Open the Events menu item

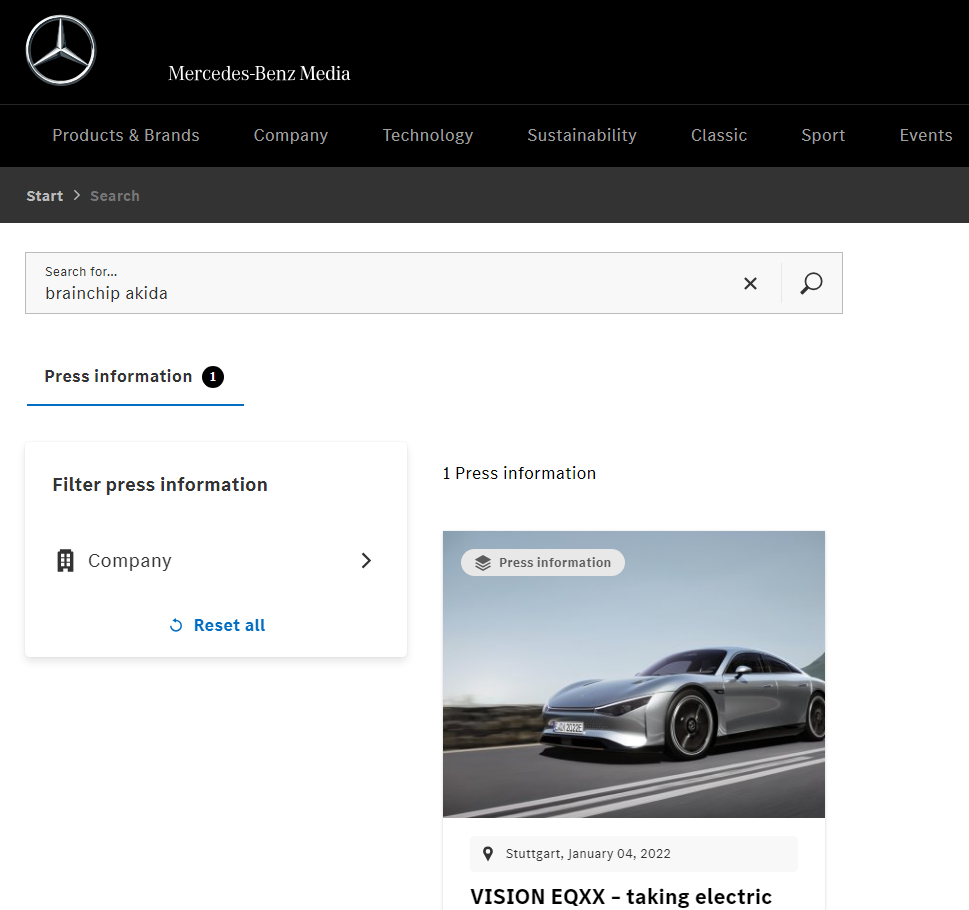tap(925, 136)
